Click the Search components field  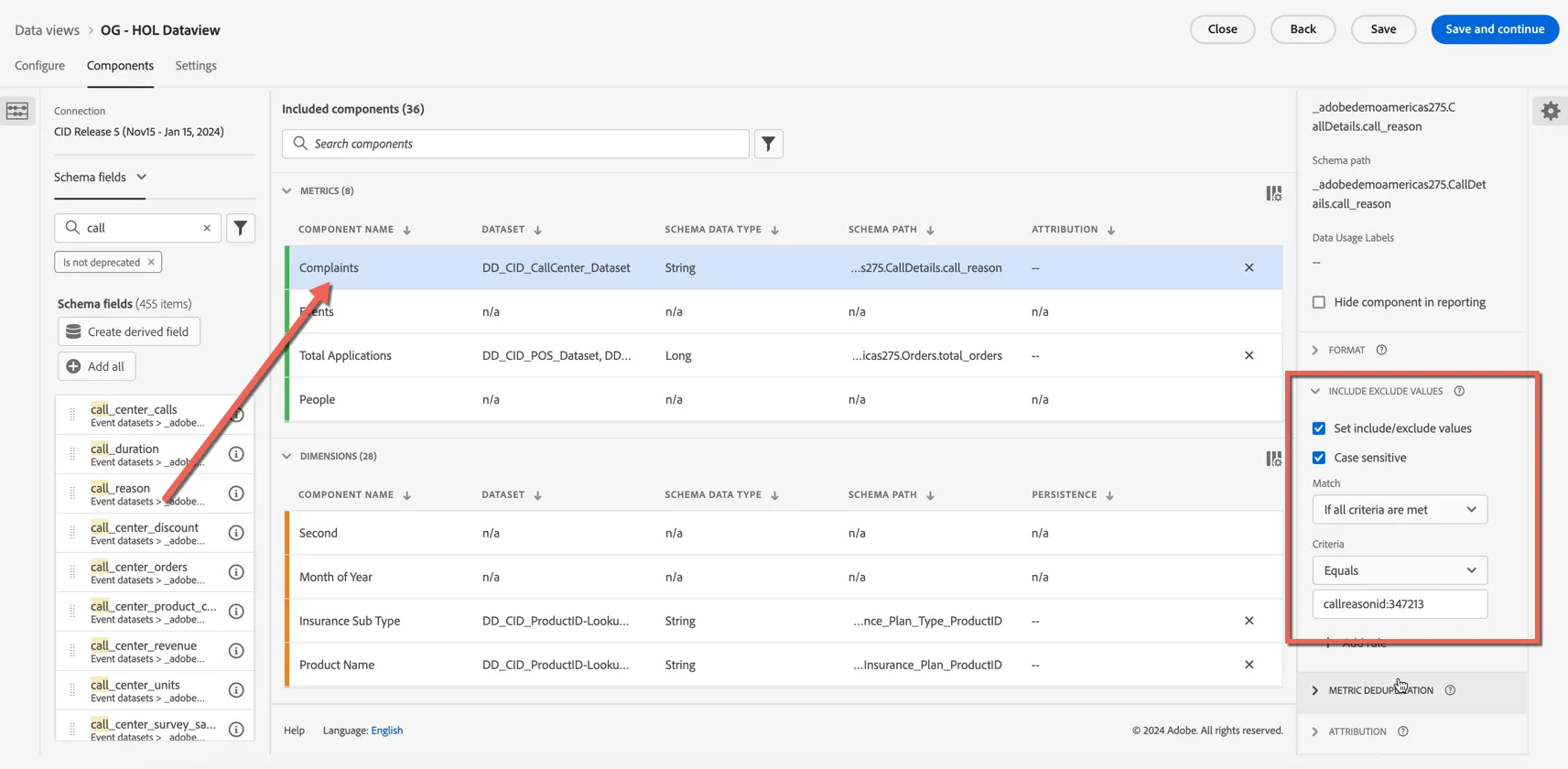pos(515,144)
